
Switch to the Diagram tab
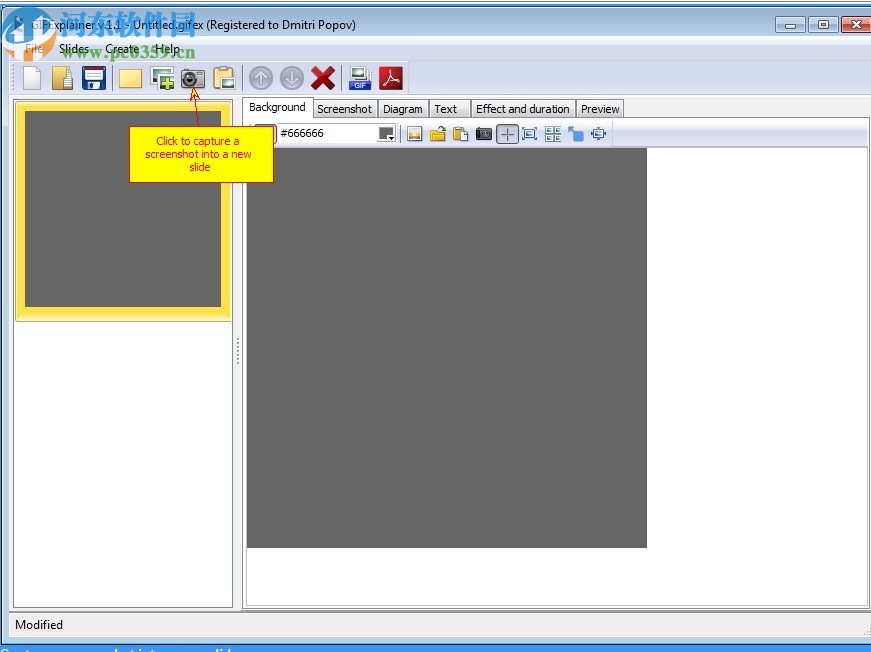click(403, 109)
